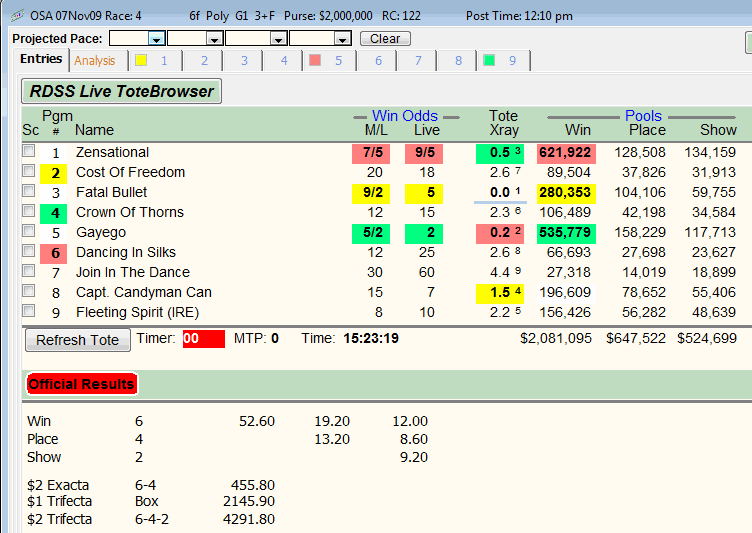Click the 280,353 win pool value
This screenshot has height=533, width=752.
(566, 193)
